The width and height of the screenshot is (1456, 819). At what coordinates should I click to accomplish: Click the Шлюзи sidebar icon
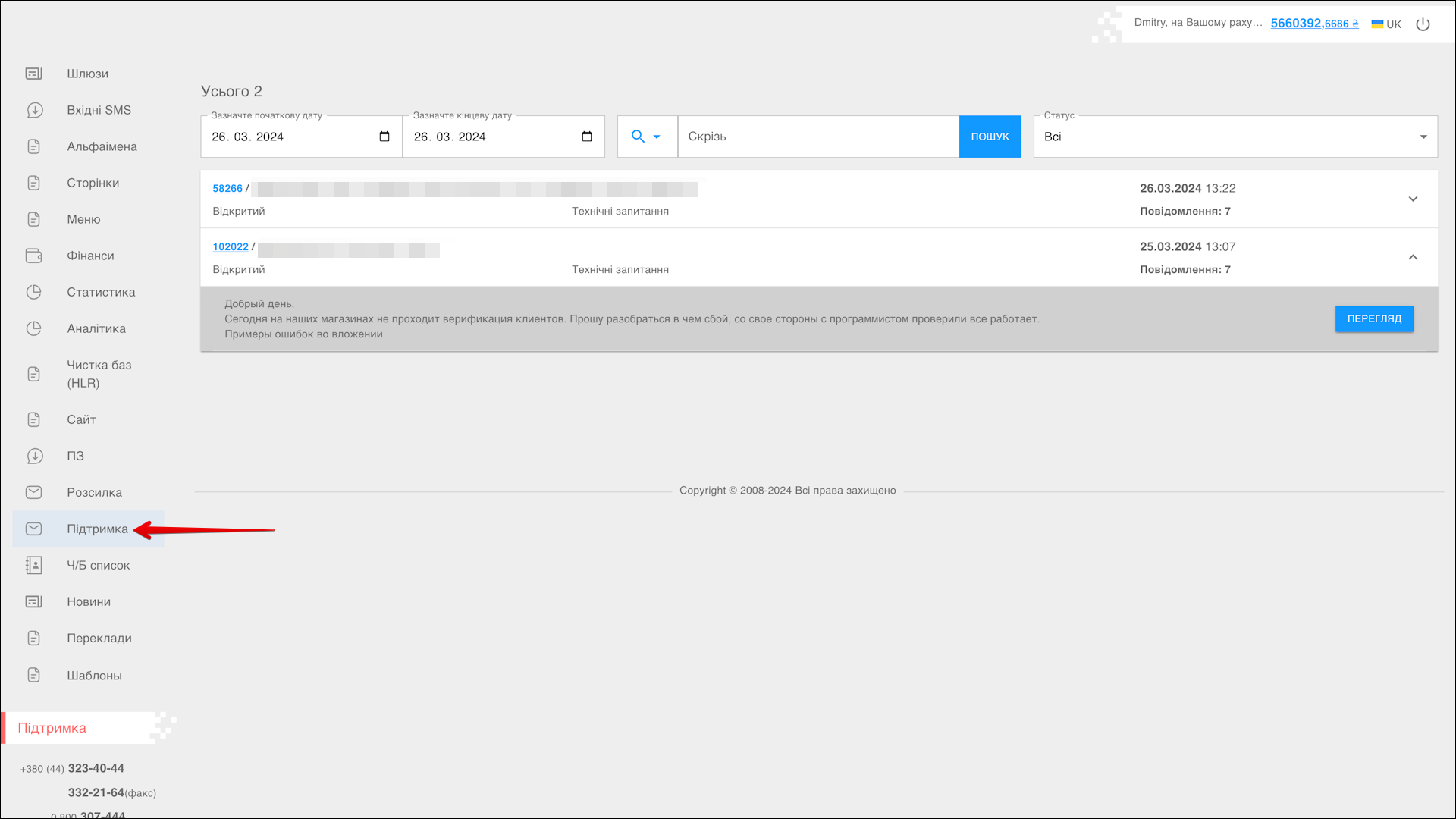coord(34,74)
